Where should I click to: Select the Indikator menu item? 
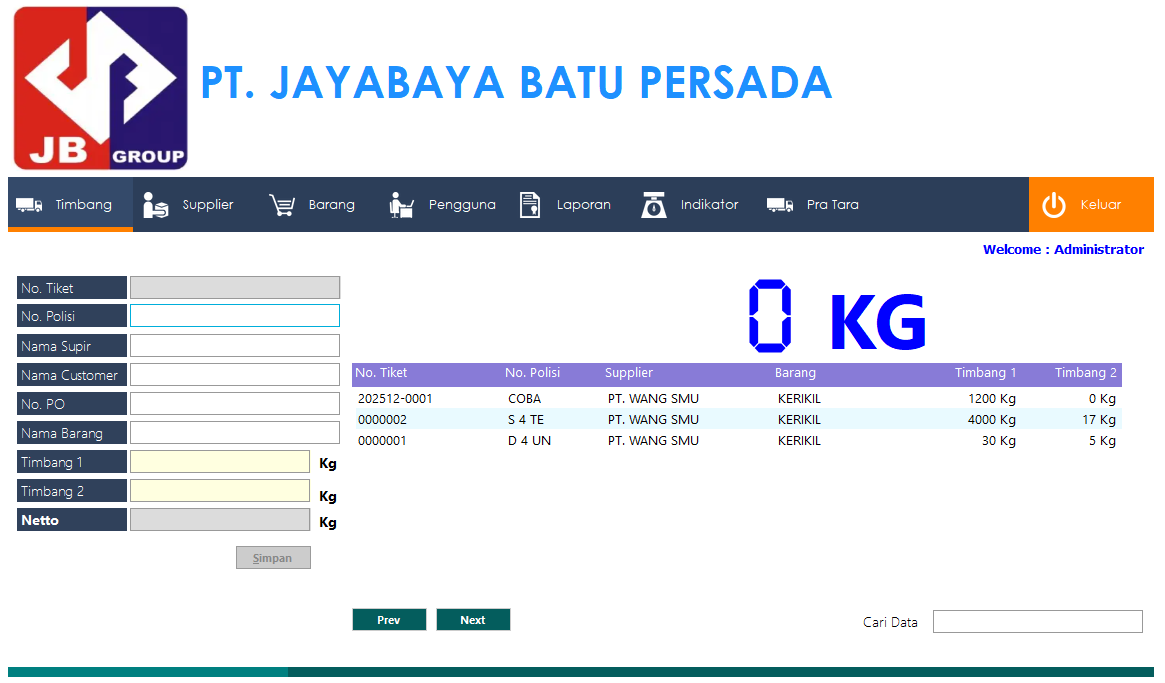tap(689, 204)
